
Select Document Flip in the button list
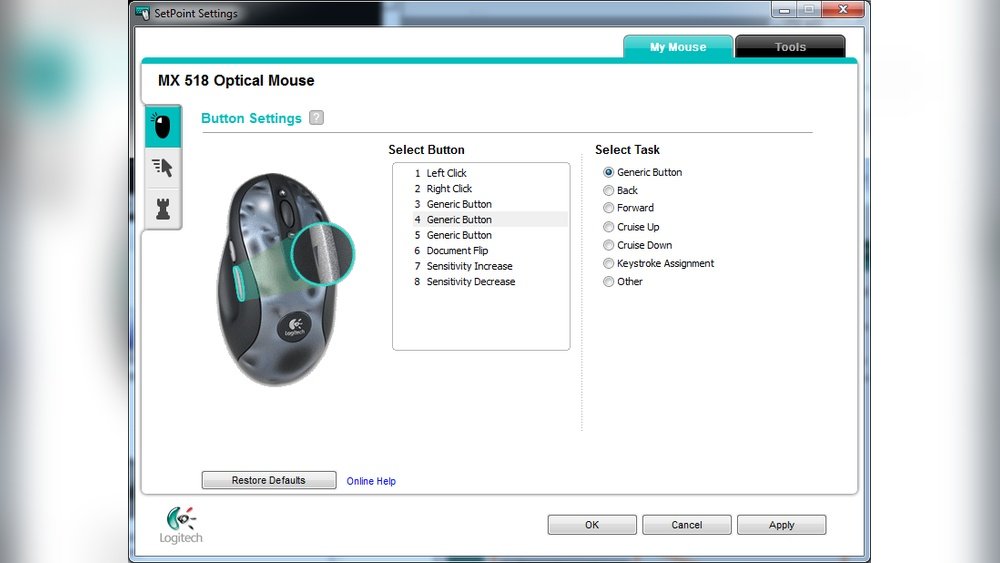point(457,251)
